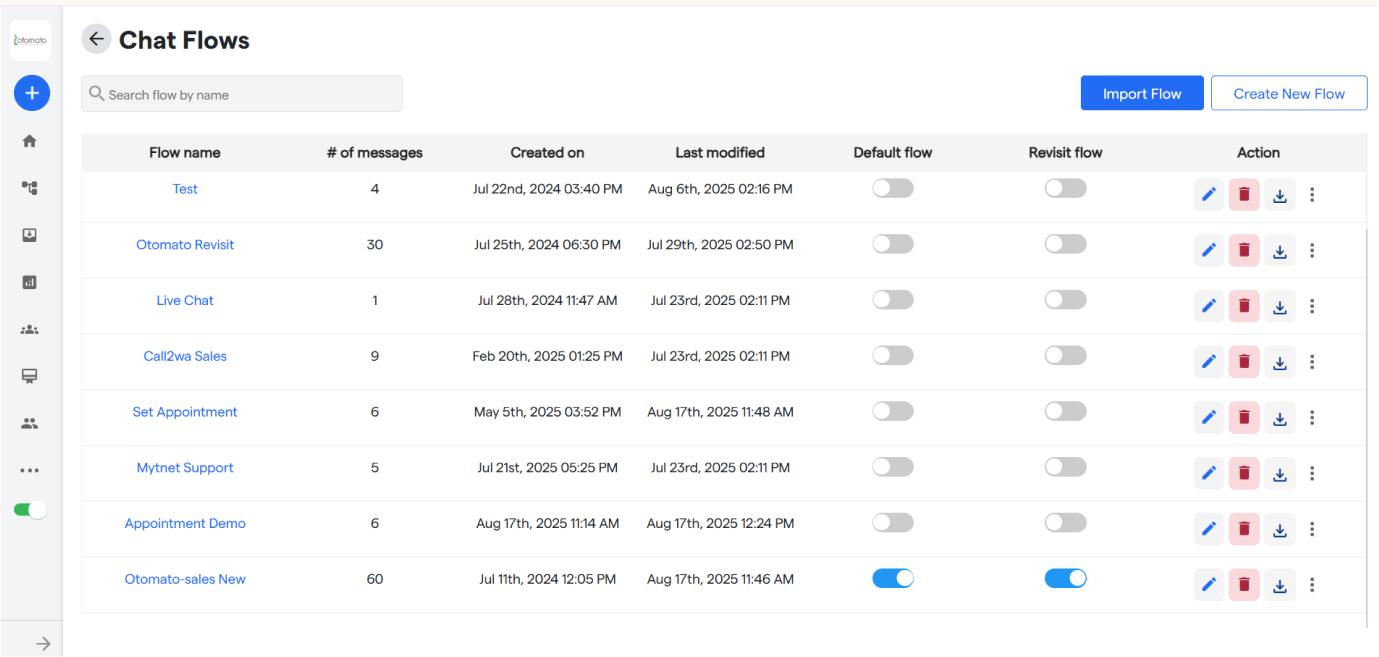Image resolution: width=1379 pixels, height=657 pixels.
Task: Download the Appointment Demo flow
Action: [x=1279, y=530]
